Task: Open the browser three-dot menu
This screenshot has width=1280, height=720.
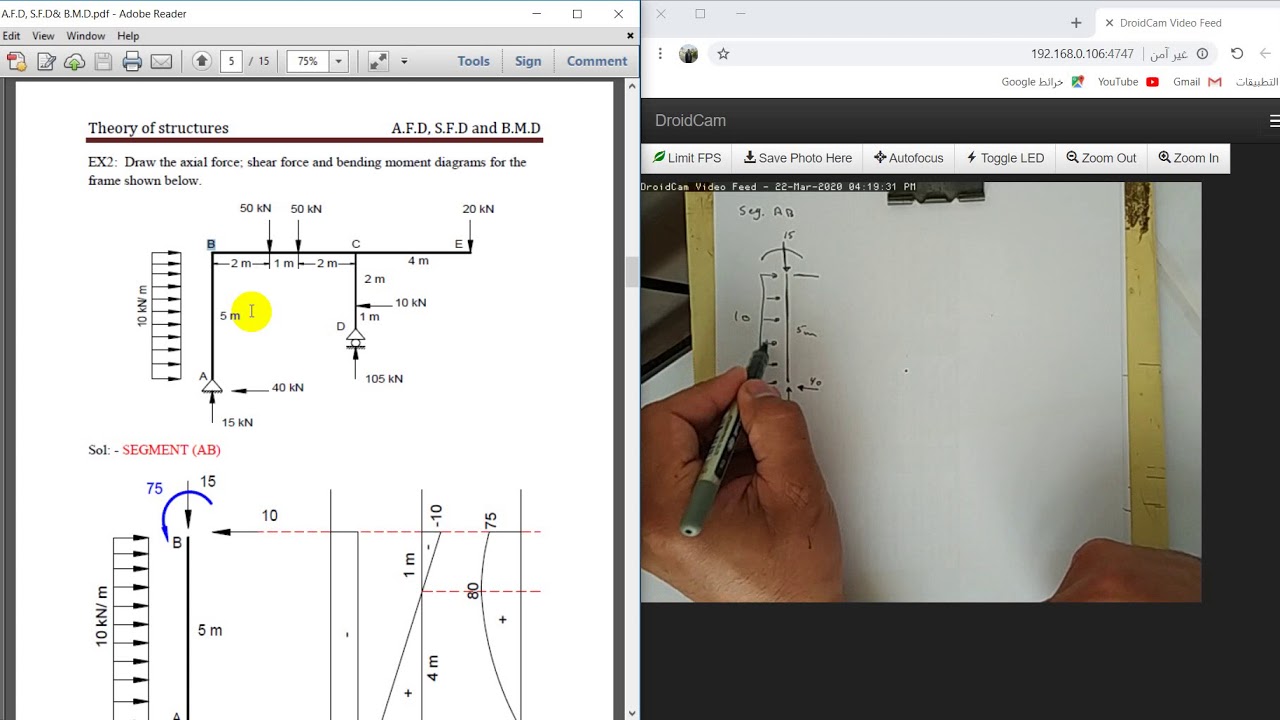Action: (x=660, y=54)
